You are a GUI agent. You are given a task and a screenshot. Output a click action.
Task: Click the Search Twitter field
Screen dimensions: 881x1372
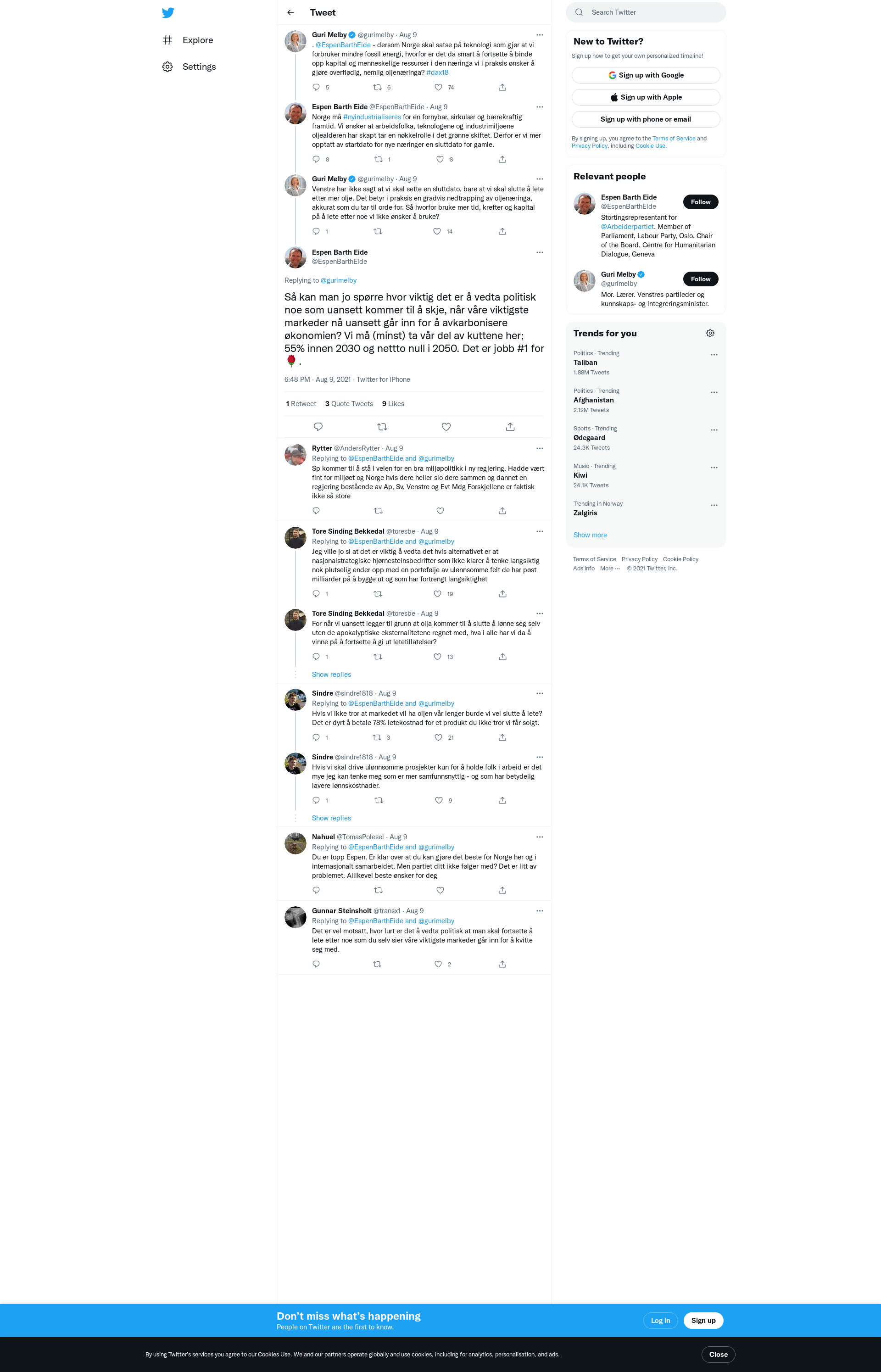[x=645, y=12]
